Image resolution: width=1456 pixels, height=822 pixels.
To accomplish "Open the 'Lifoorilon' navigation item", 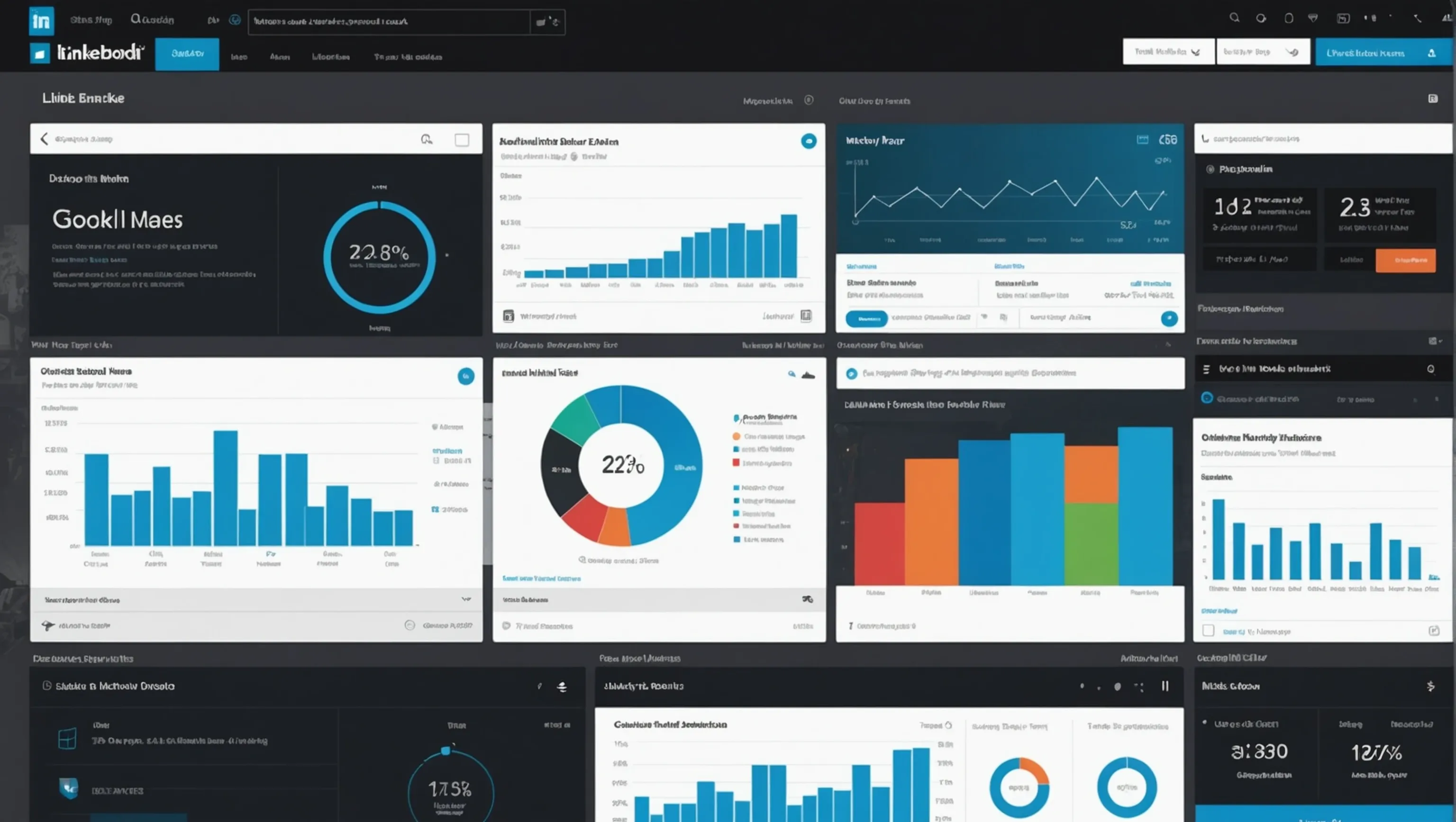I will click(331, 56).
